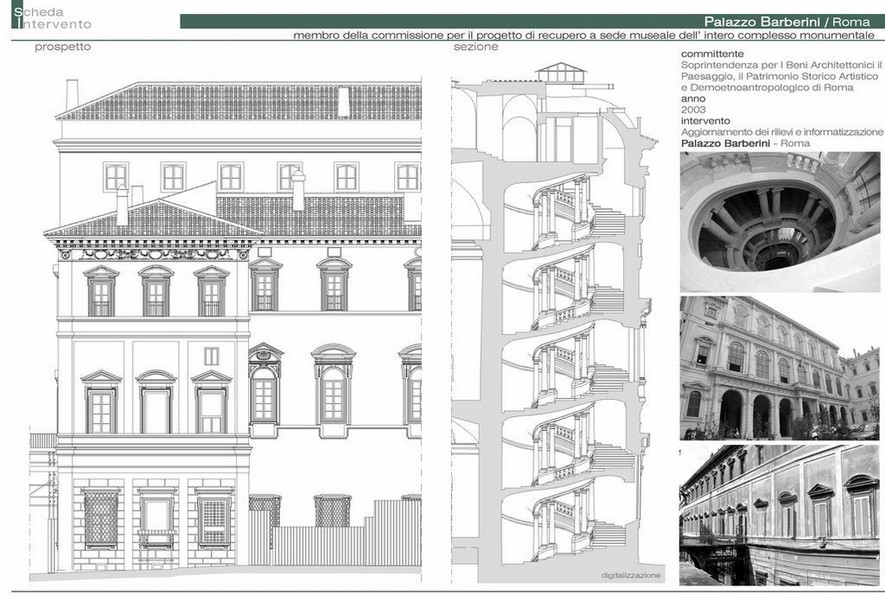Screen dimensions: 885x600
Task: Click the 'committente' heading
Action: pos(712,54)
